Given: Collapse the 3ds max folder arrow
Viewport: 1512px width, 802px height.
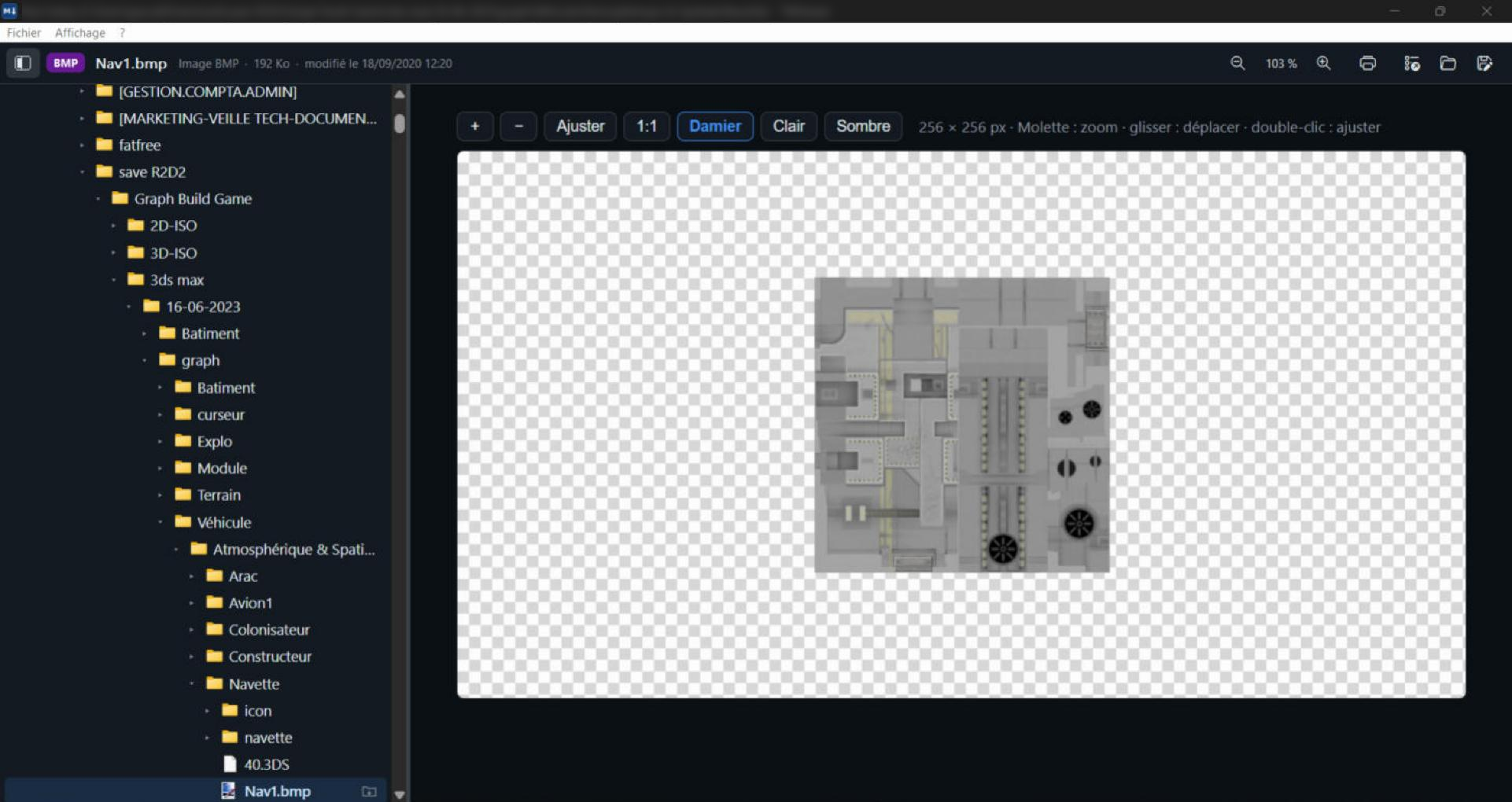Looking at the screenshot, I should point(113,279).
